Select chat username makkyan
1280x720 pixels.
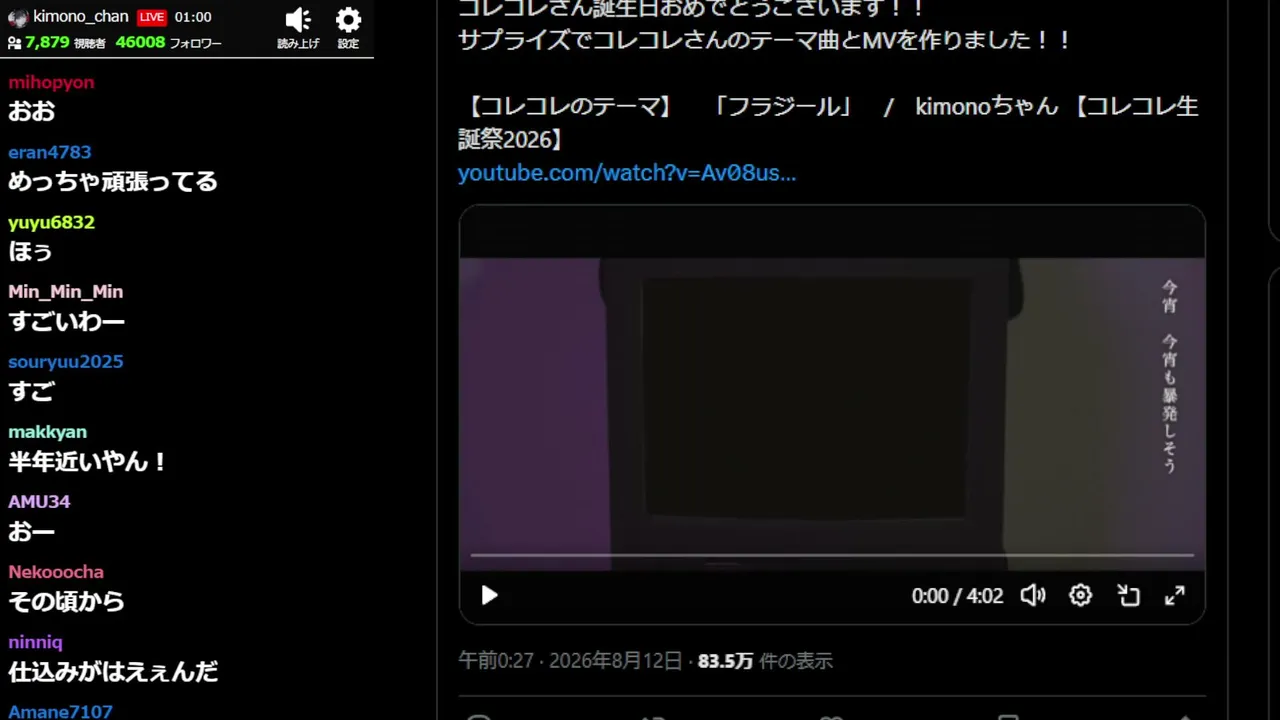click(x=48, y=432)
